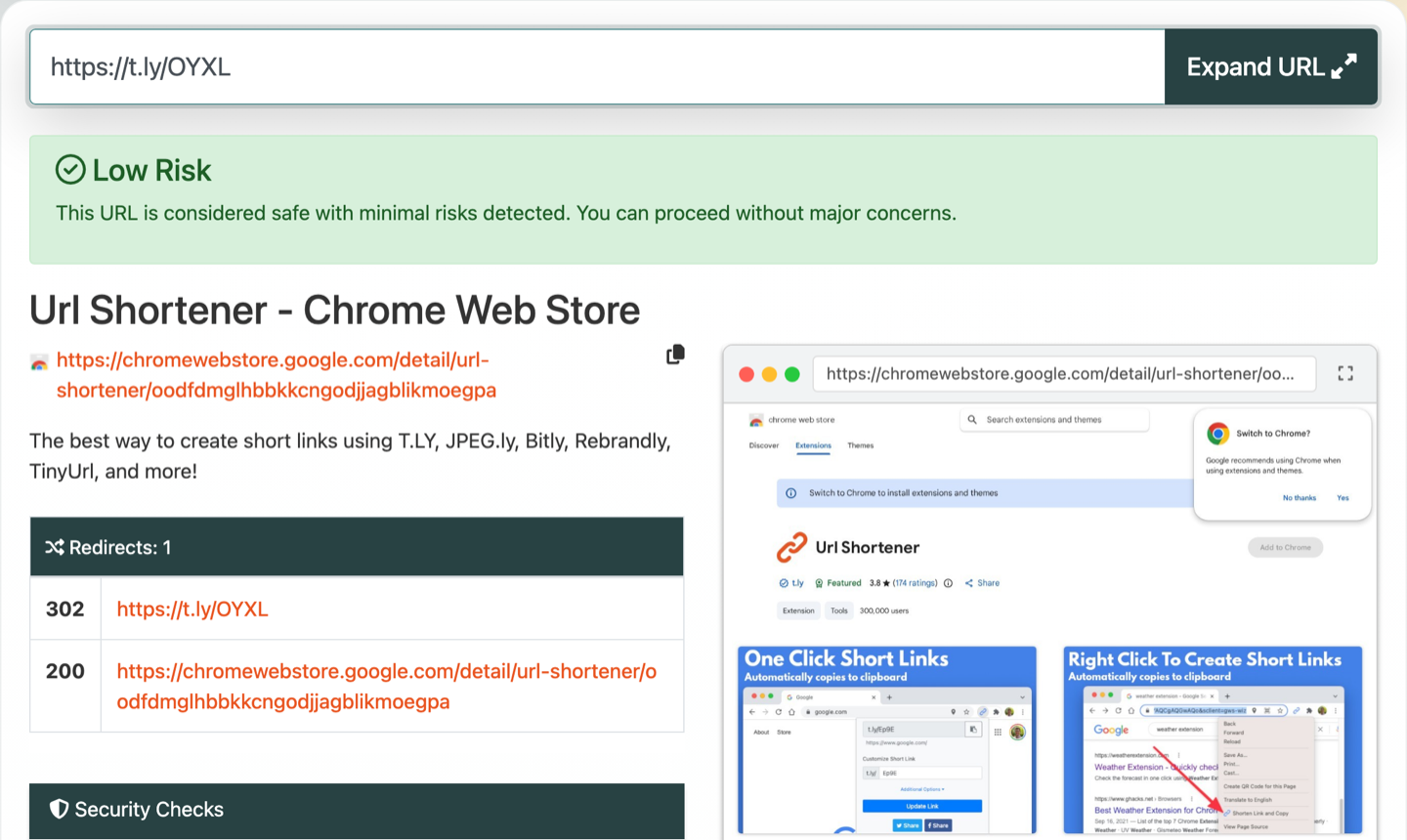Click the Security Checks header
Viewport: 1407px width, 840px height.
point(357,810)
